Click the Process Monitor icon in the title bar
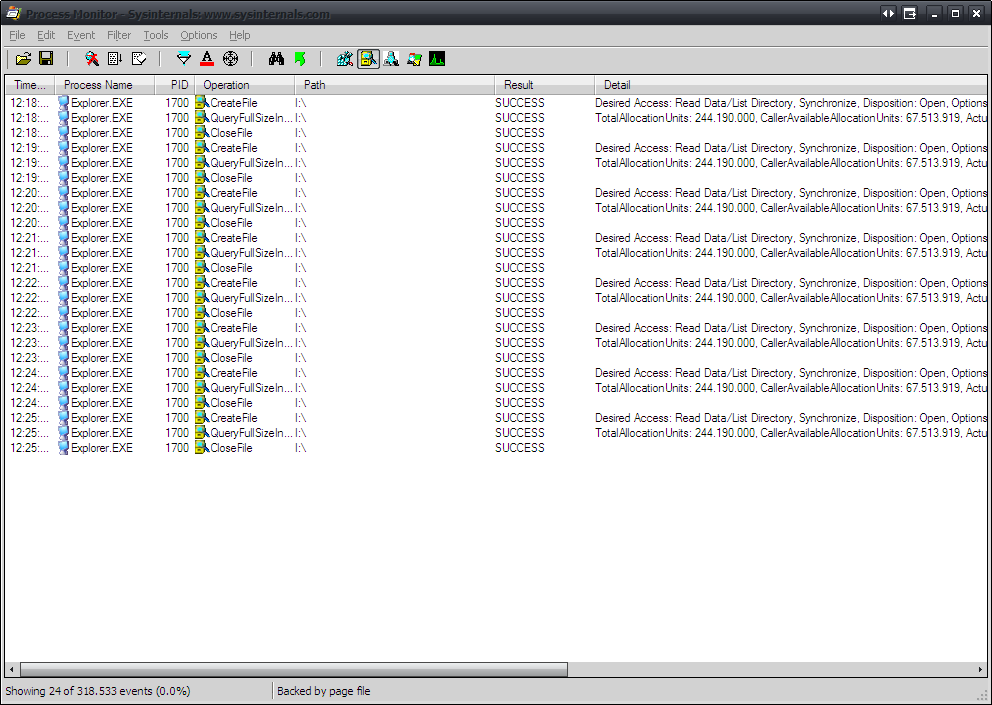This screenshot has height=705, width=992. tap(13, 13)
